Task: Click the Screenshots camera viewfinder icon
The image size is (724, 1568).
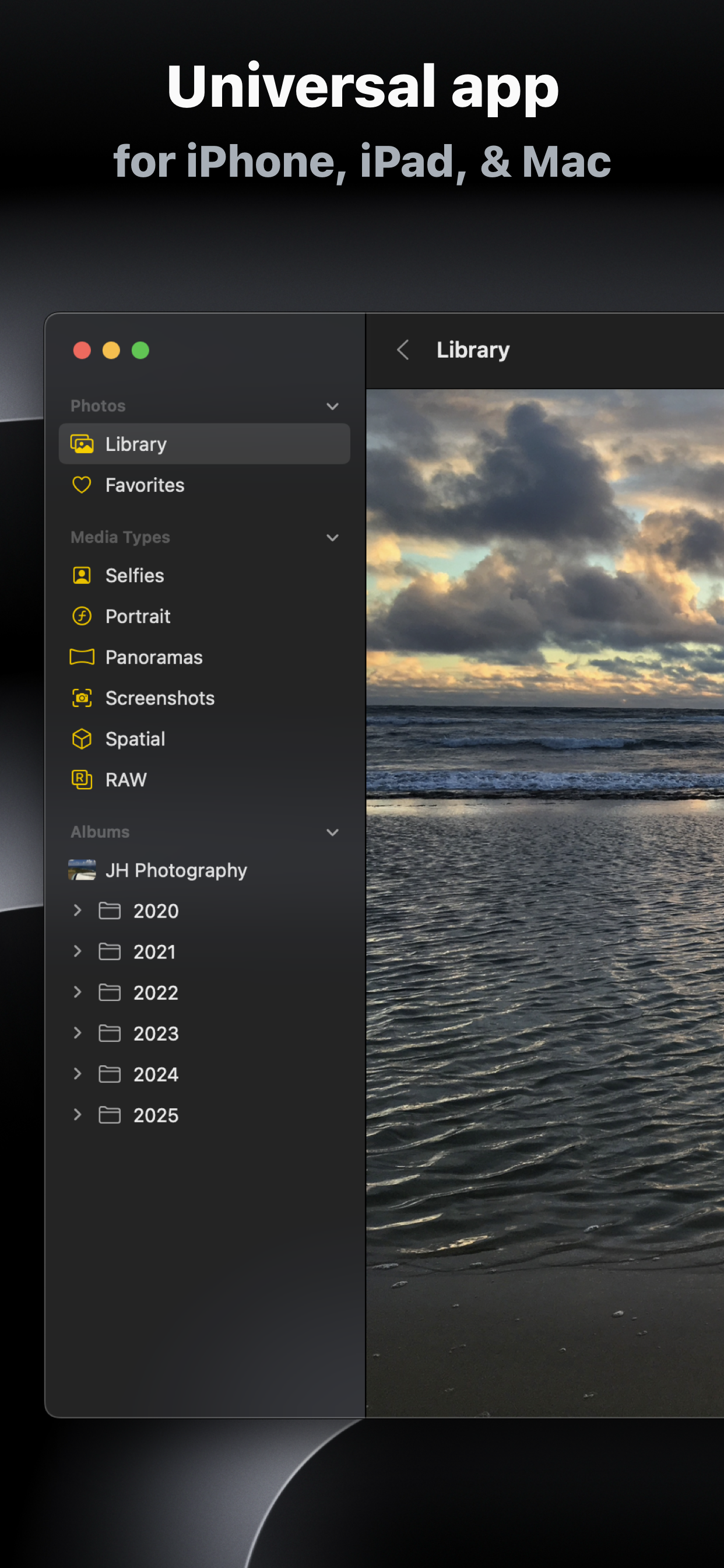Action: click(x=82, y=698)
